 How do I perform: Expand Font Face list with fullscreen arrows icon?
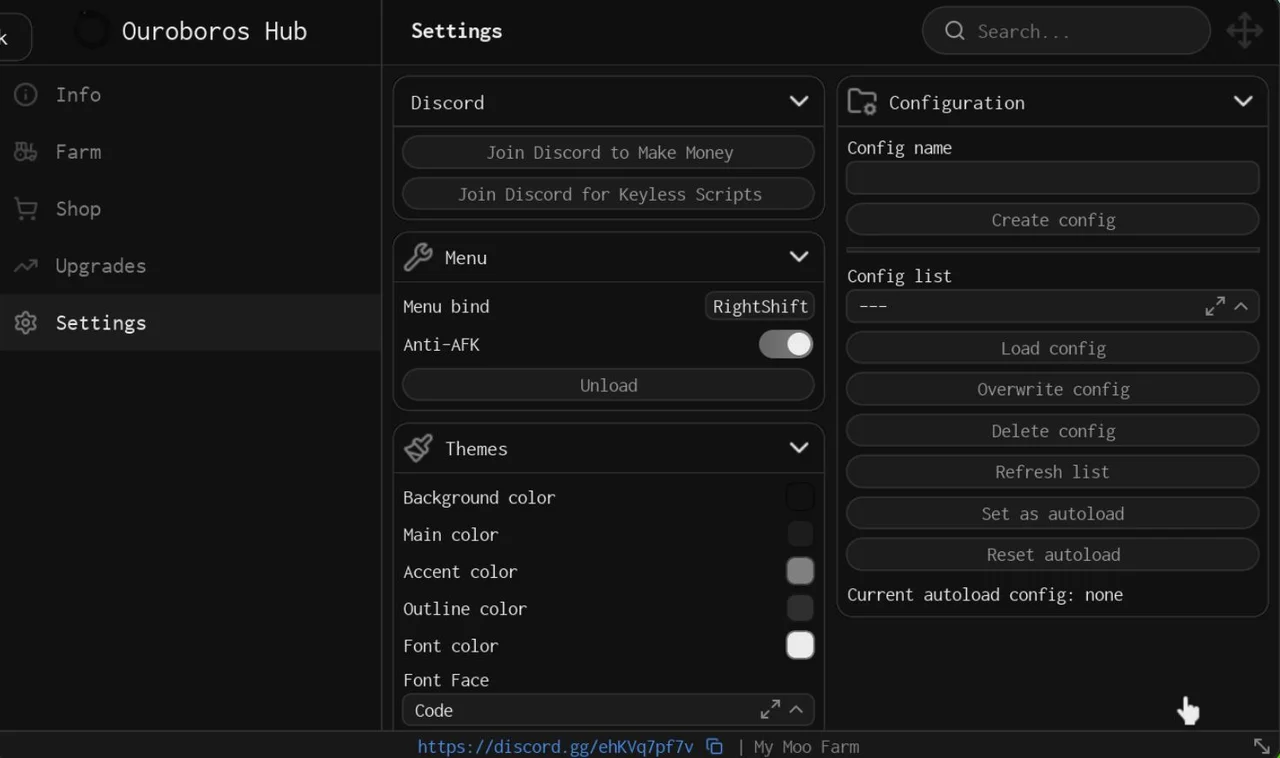click(770, 710)
